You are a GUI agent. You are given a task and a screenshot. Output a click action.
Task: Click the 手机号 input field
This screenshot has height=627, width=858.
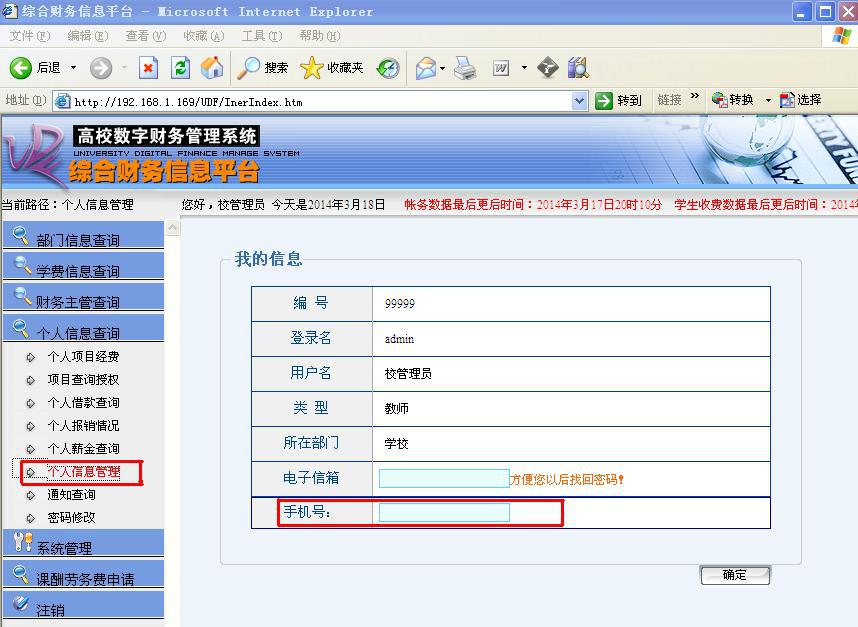pyautogui.click(x=444, y=513)
